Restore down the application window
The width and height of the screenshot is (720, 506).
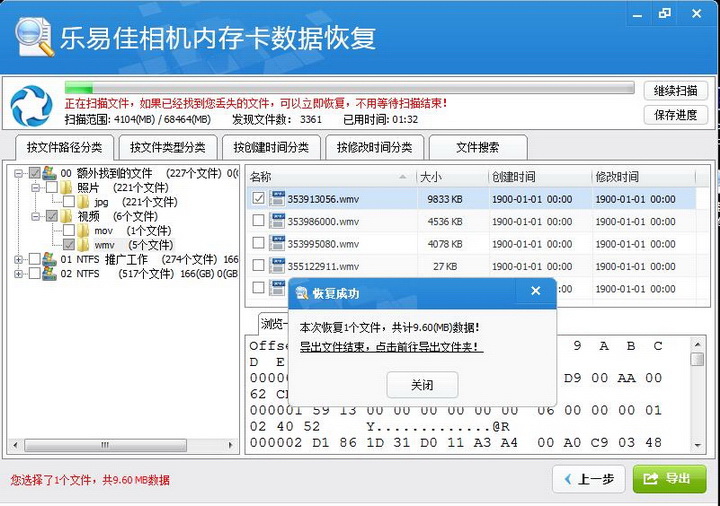click(664, 14)
